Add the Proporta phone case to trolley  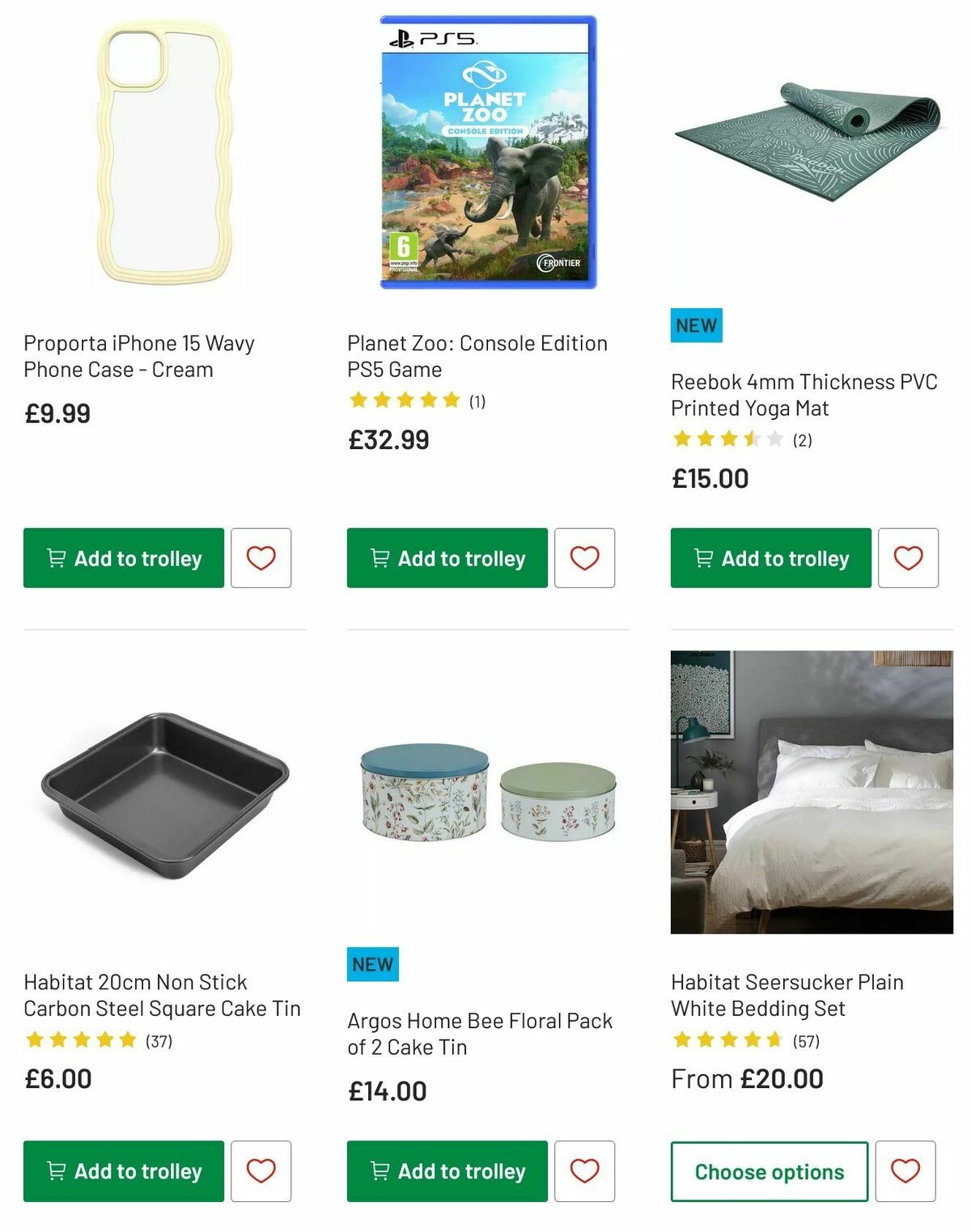coord(123,557)
